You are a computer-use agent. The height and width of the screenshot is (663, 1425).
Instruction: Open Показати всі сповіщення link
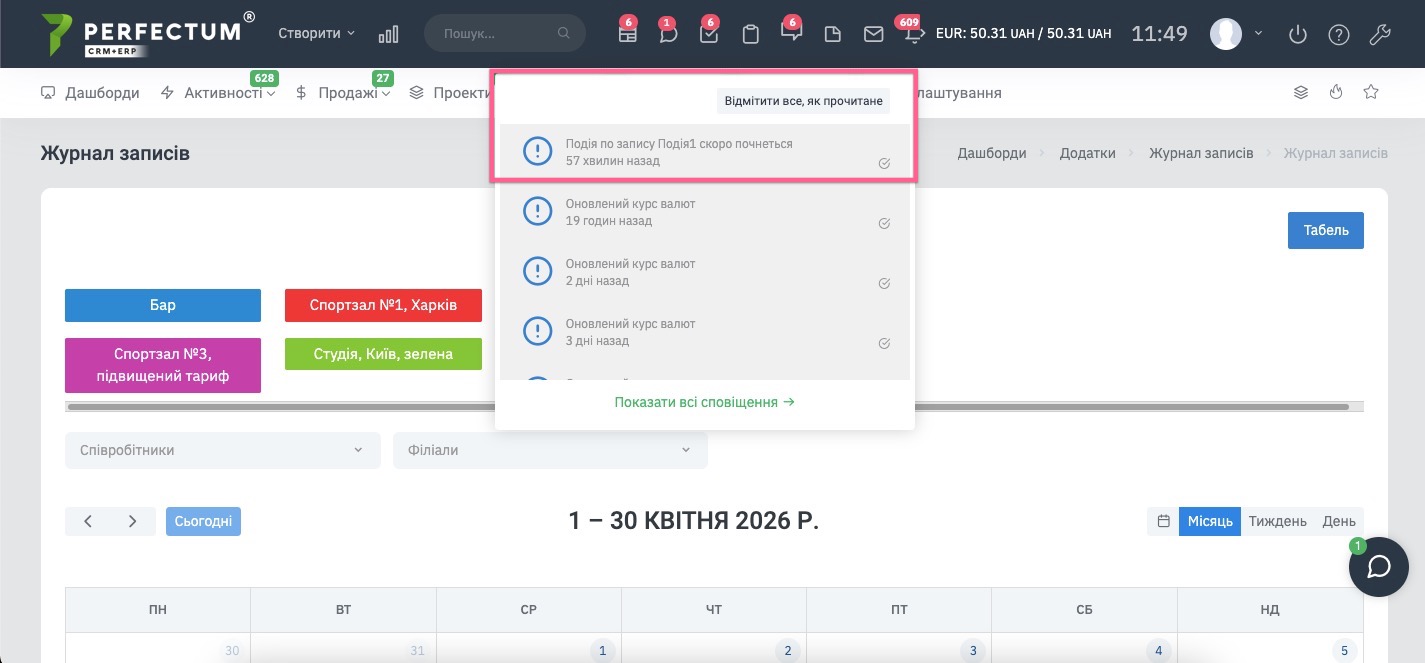click(x=704, y=402)
